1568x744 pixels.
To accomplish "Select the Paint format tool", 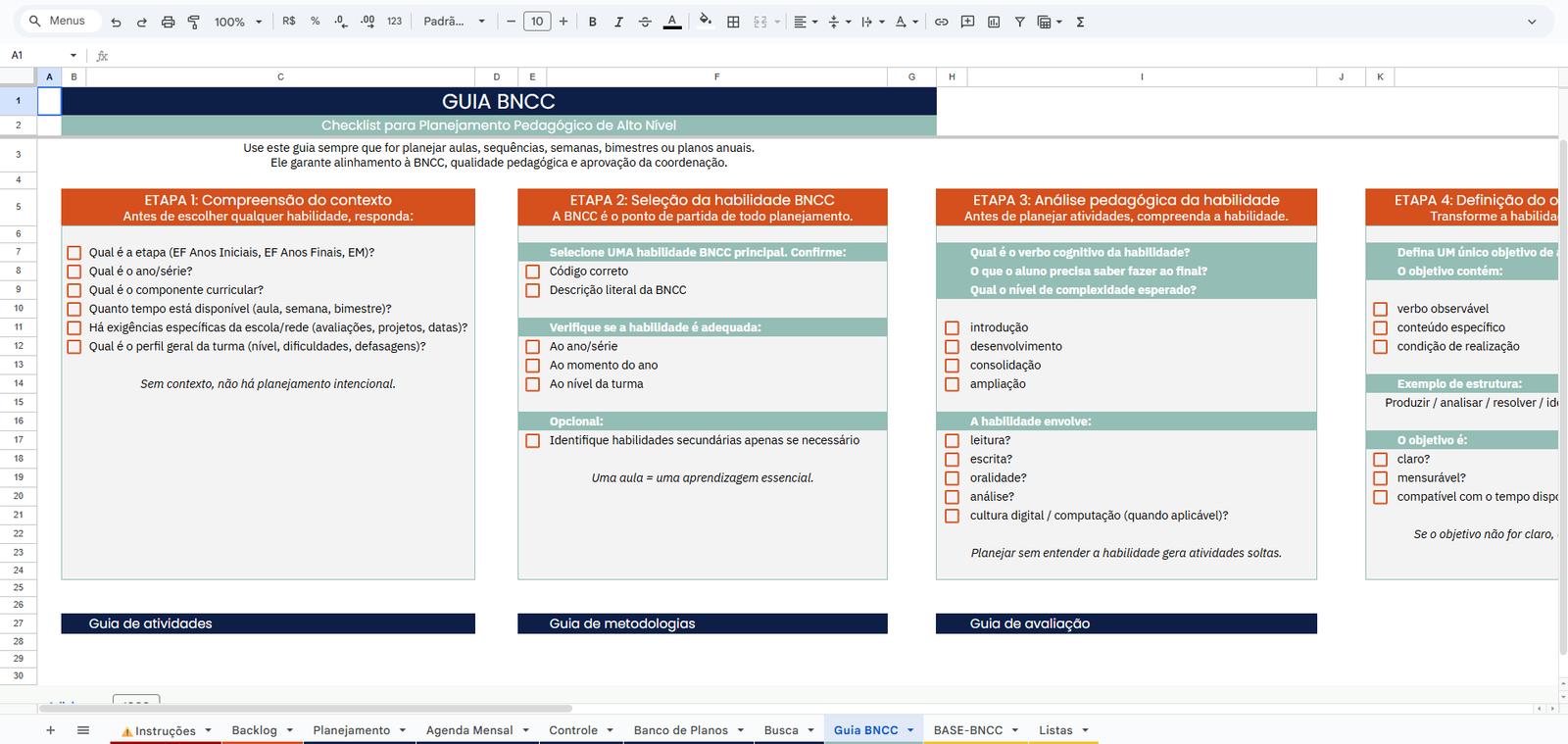I will (x=193, y=22).
